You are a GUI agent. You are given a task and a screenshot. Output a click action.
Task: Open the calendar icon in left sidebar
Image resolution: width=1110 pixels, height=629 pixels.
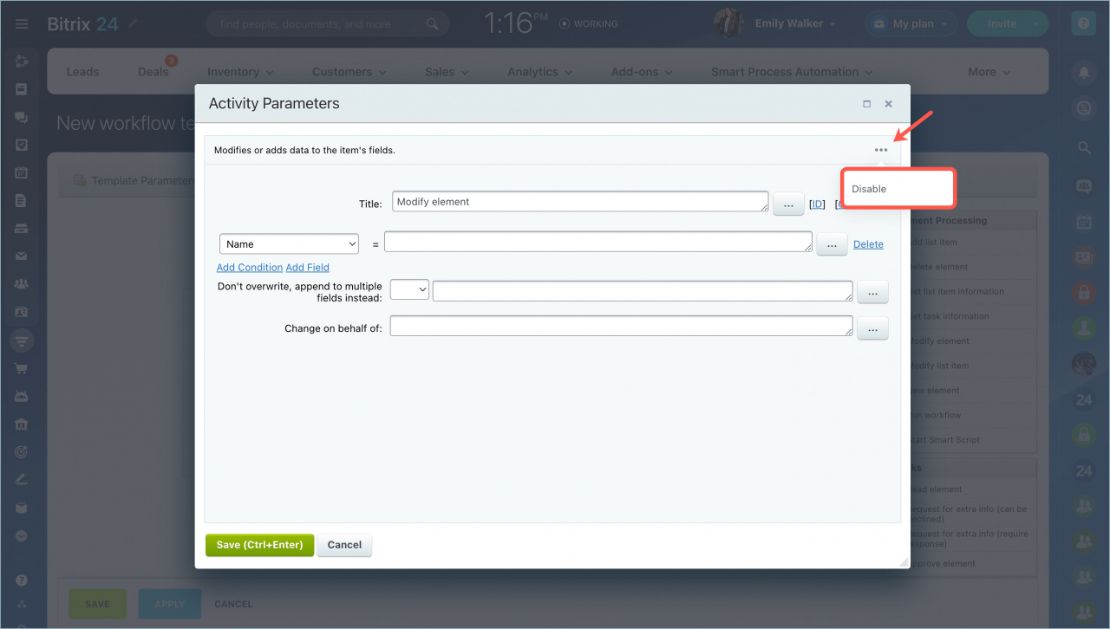pos(21,173)
